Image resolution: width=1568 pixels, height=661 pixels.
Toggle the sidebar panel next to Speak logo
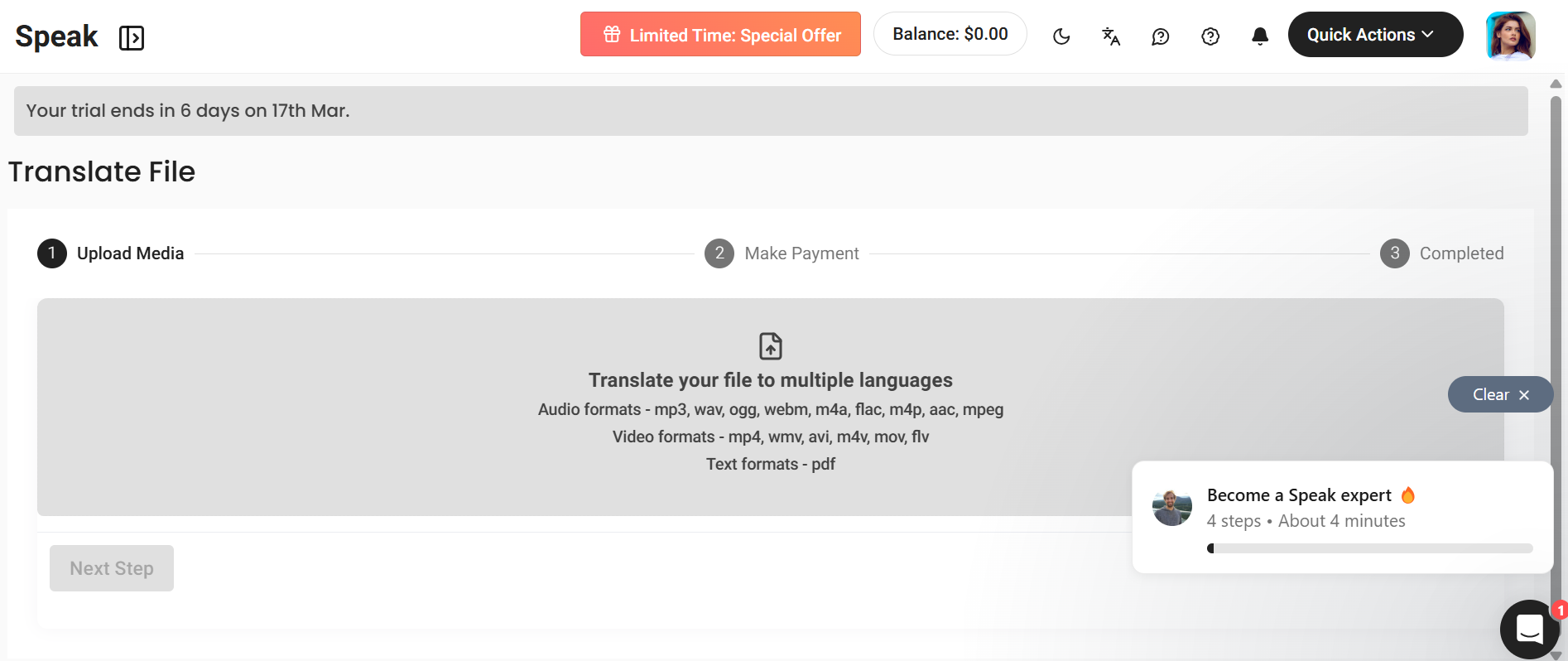tap(131, 38)
